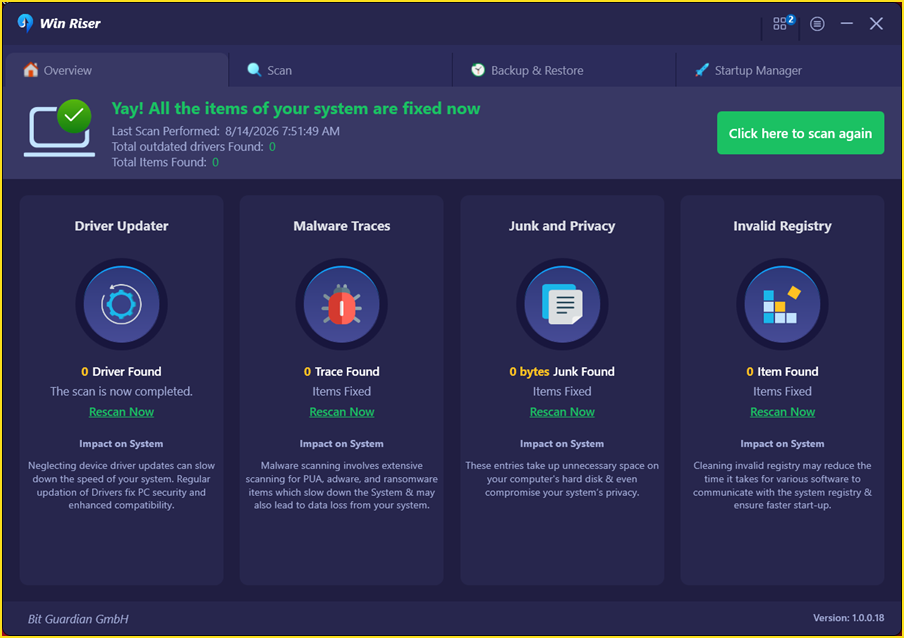
Task: Click Items Fixed under Invalid Registry
Action: (782, 391)
